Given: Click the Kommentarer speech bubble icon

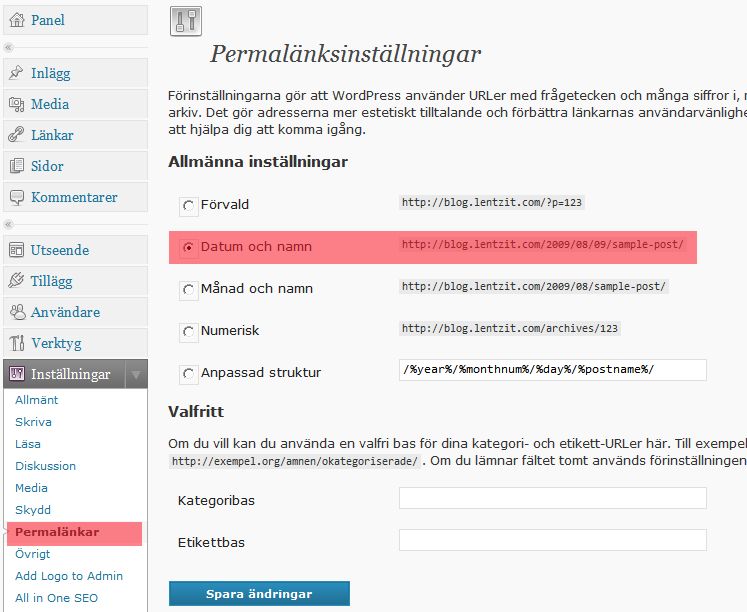Looking at the screenshot, I should 16,197.
